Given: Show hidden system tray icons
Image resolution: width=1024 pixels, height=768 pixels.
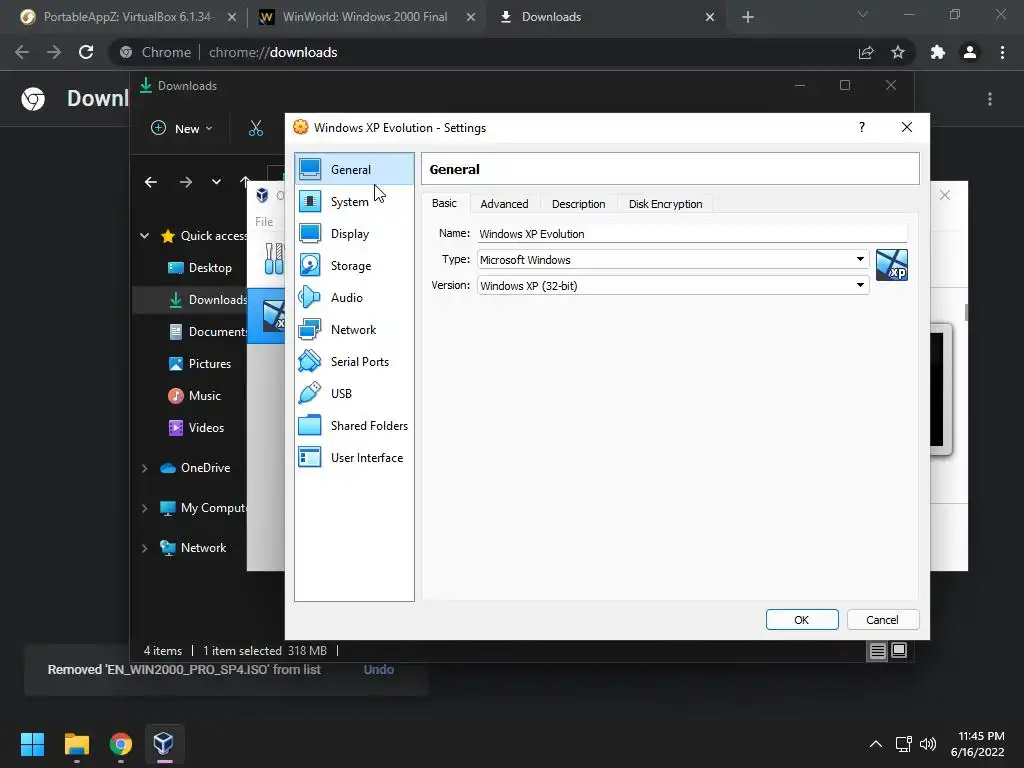Looking at the screenshot, I should [x=876, y=744].
